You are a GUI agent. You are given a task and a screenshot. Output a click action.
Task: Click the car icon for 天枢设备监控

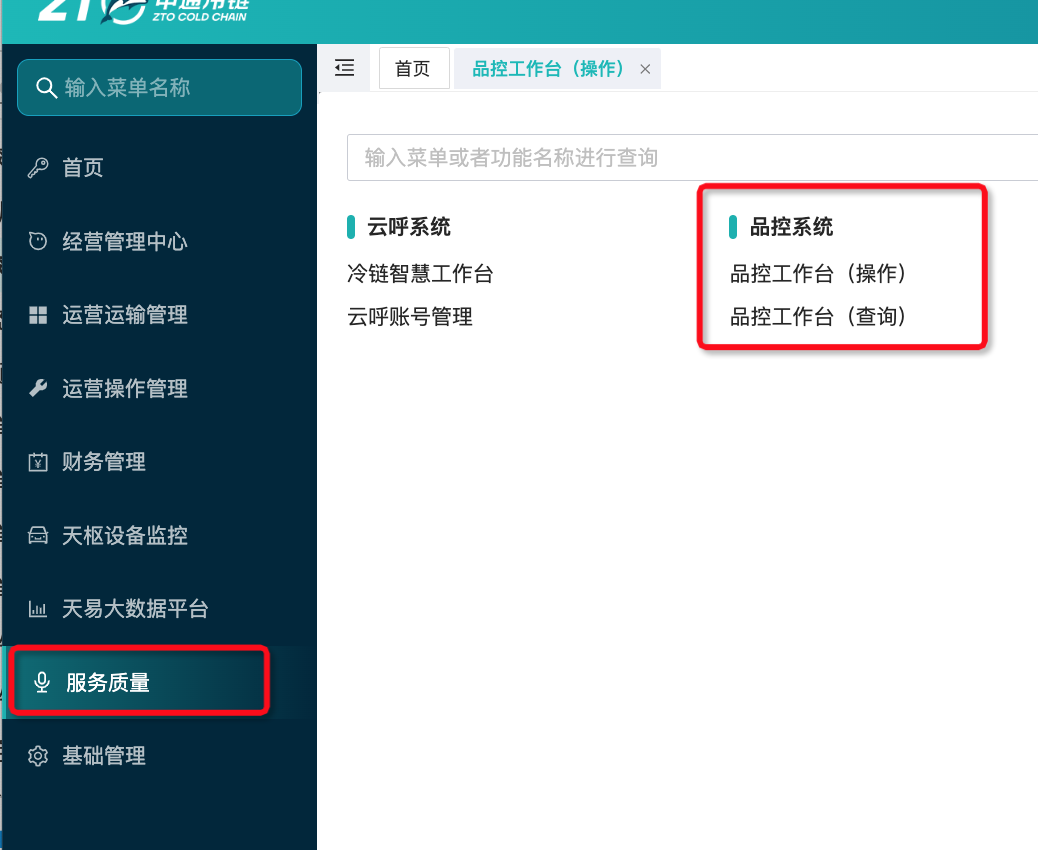coord(38,535)
